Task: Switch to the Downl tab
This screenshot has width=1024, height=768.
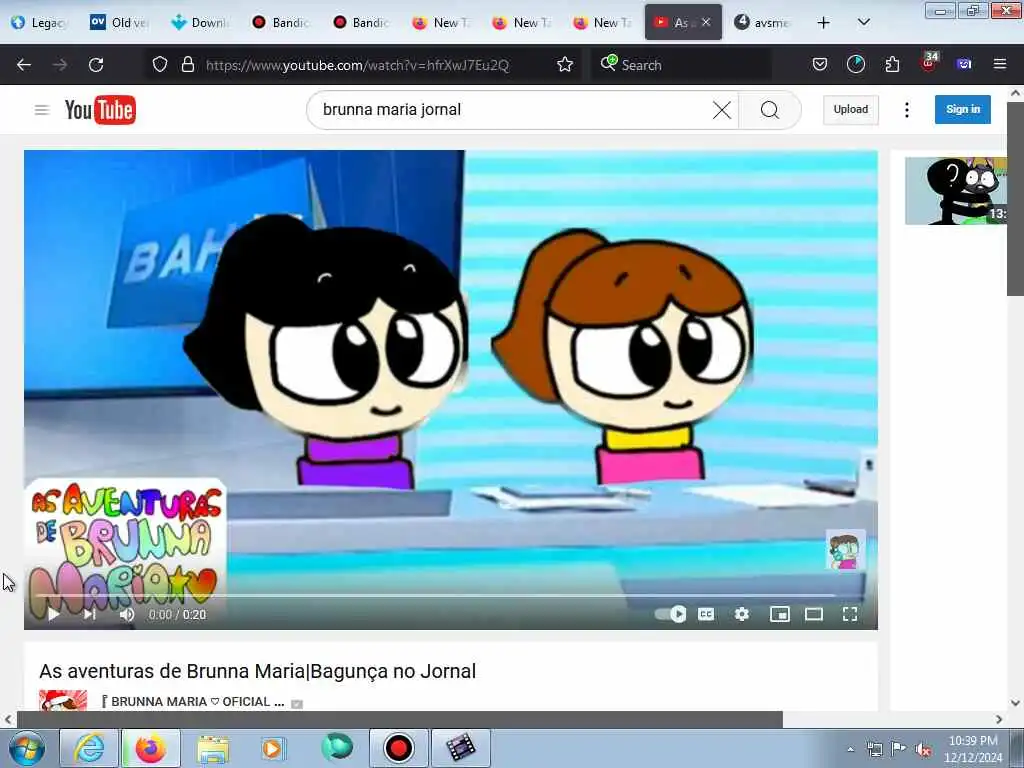Action: tap(200, 22)
